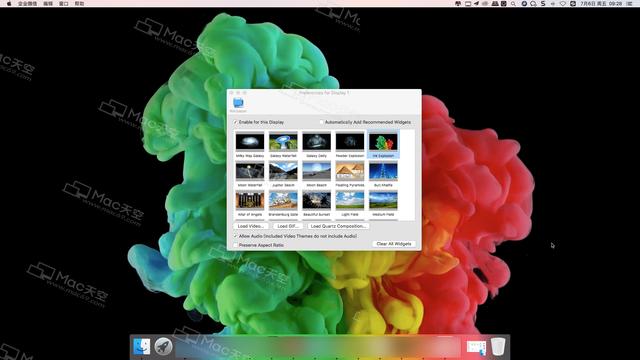Select the Medium Field wallpaper thumbnail
640x360 pixels.
[383, 200]
